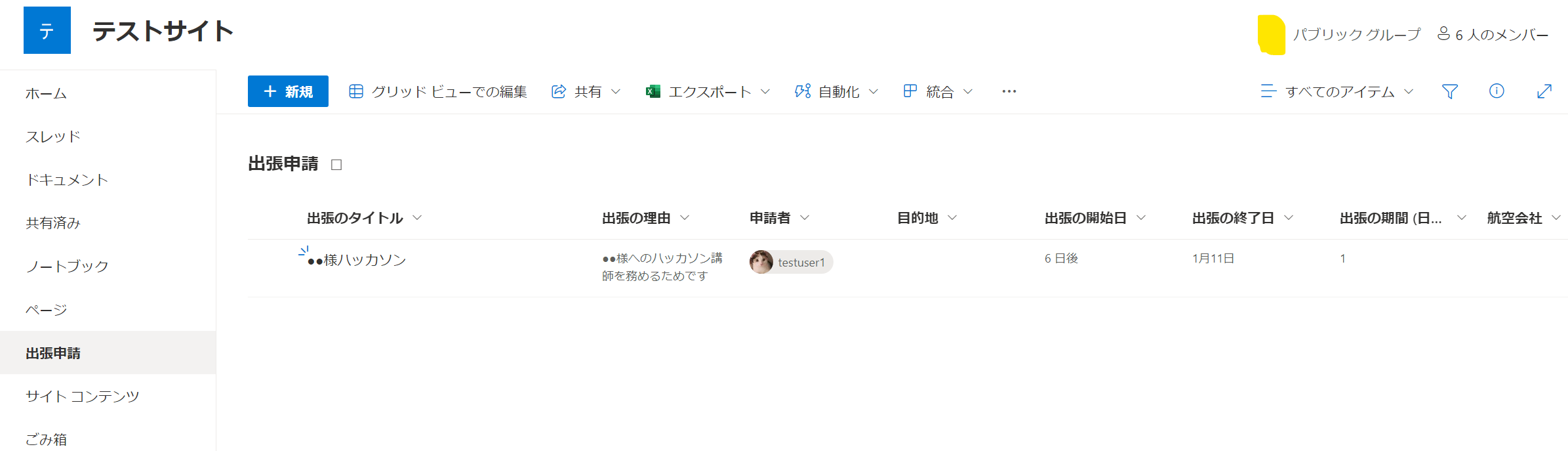The image size is (1568, 451).
Task: Open the すべてのアイテム view switcher
Action: (1337, 91)
